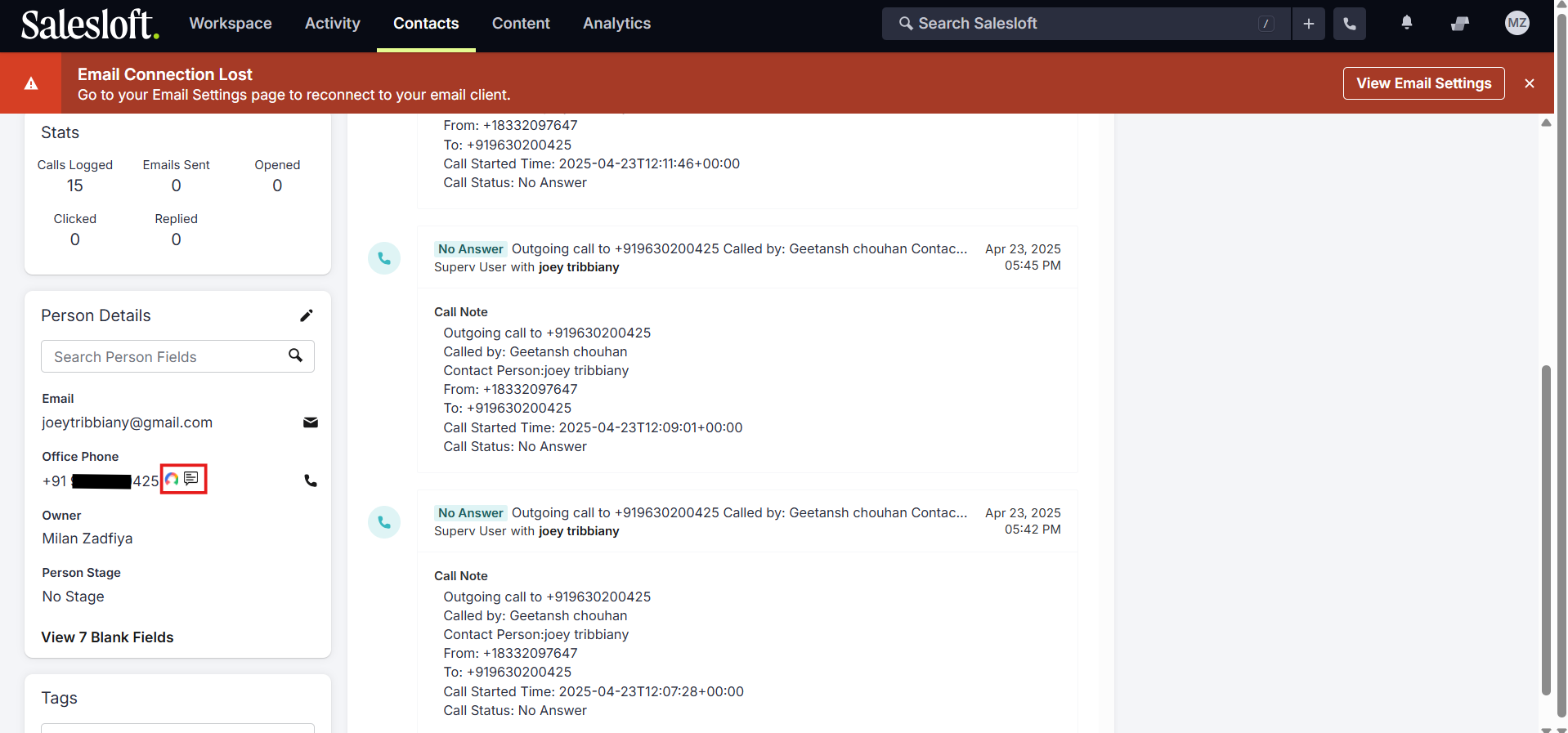Open the Activity menu

click(333, 24)
